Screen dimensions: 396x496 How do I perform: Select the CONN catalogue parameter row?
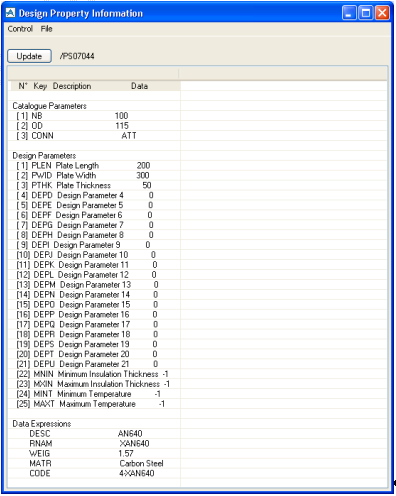tap(94, 136)
